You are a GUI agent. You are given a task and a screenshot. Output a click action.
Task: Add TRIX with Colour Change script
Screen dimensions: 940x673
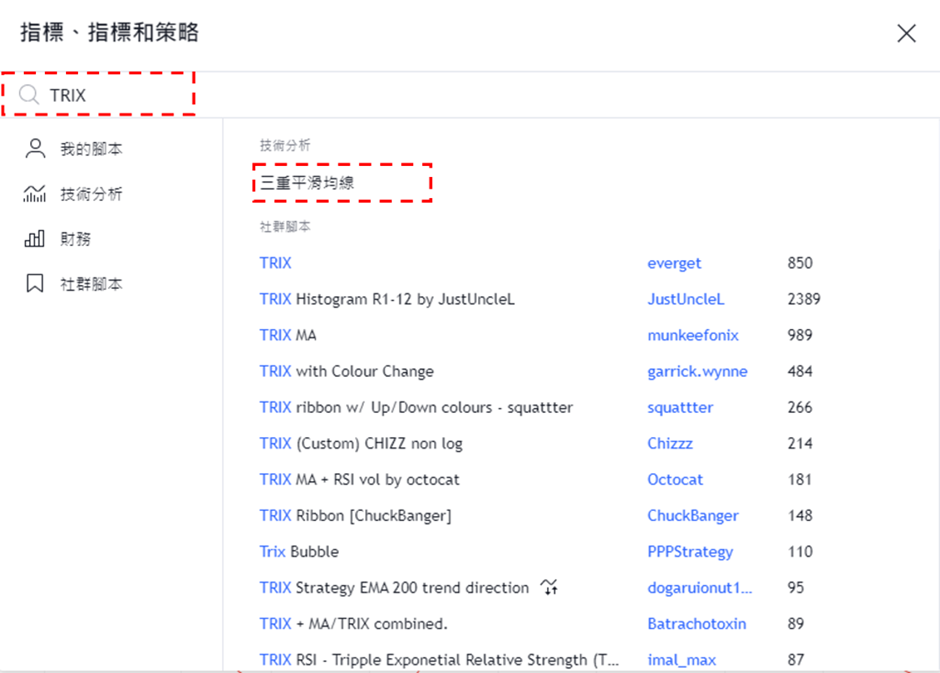pyautogui.click(x=346, y=371)
